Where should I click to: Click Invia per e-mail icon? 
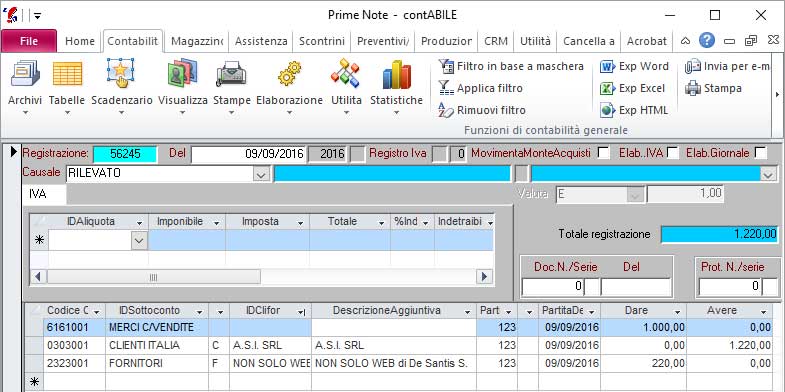coord(693,66)
